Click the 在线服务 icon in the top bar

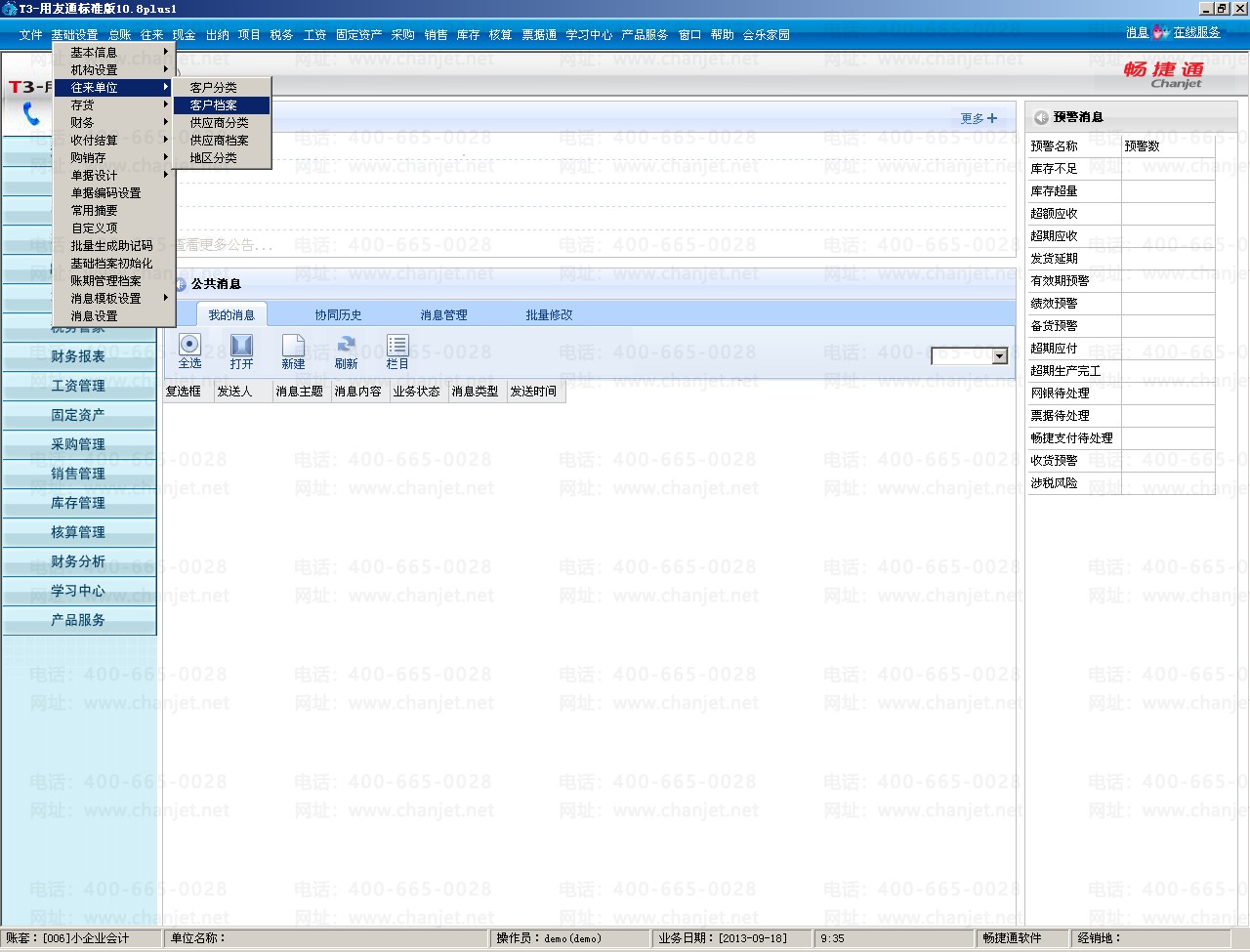(x=1161, y=32)
